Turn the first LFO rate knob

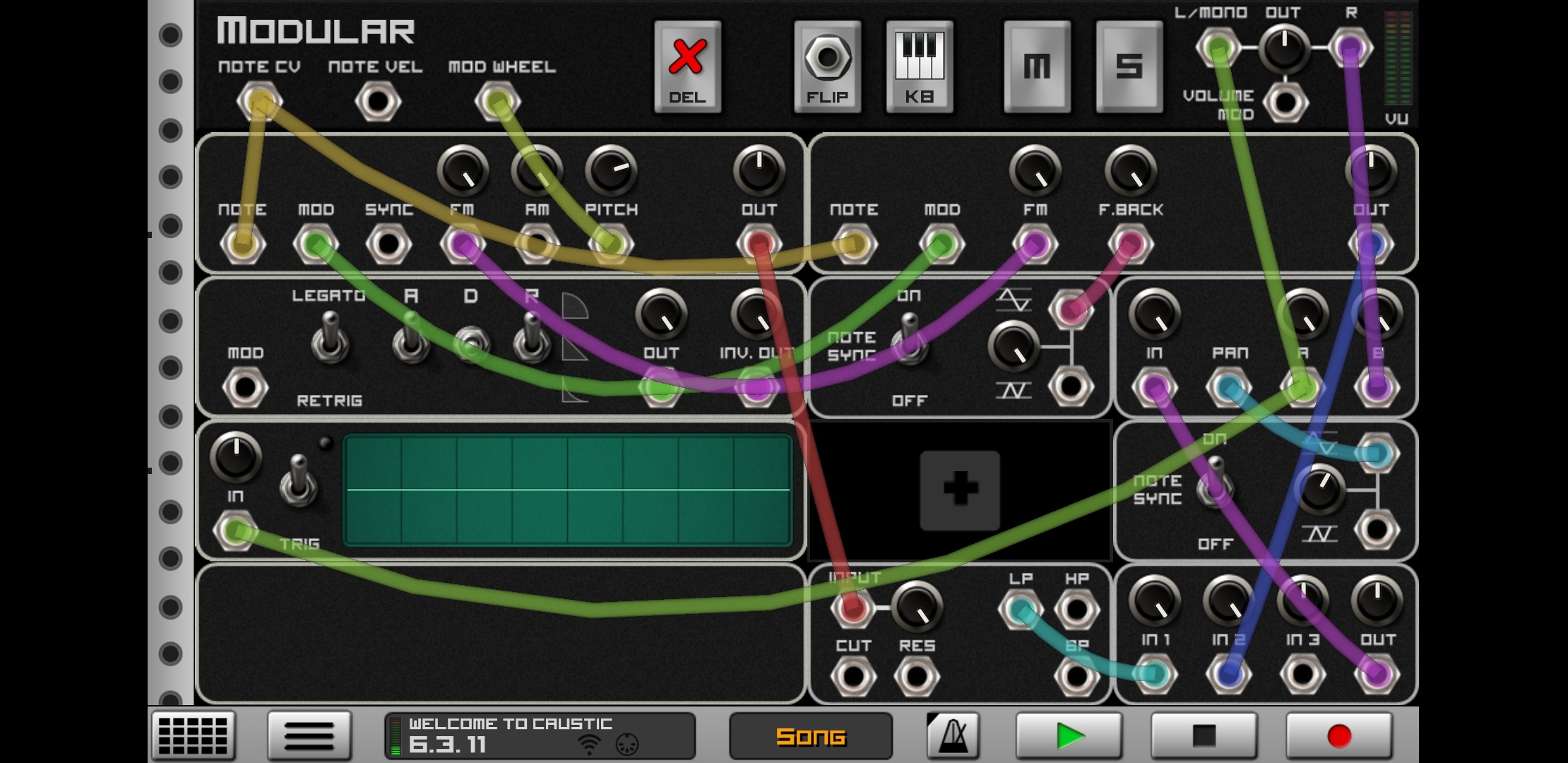pos(1014,346)
